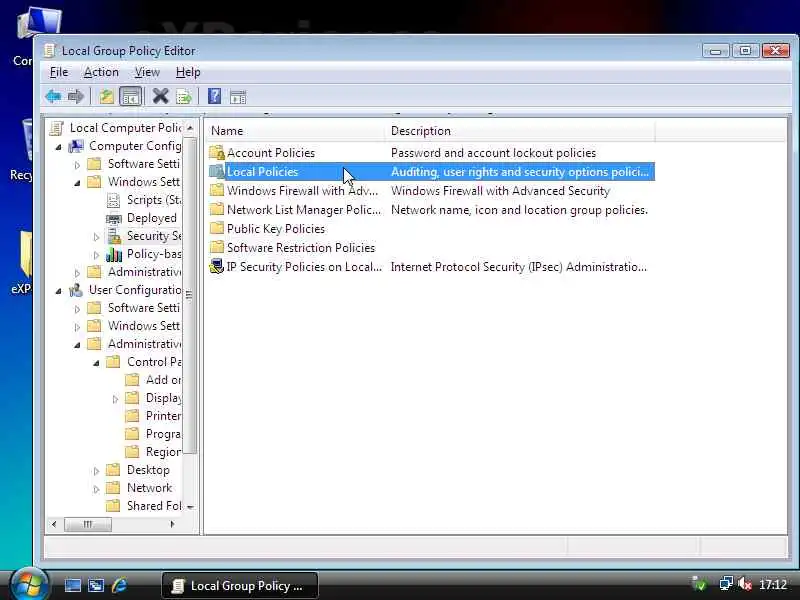Select 'Network name, icon and location' description
Screen dimensions: 800x600
pos(519,210)
